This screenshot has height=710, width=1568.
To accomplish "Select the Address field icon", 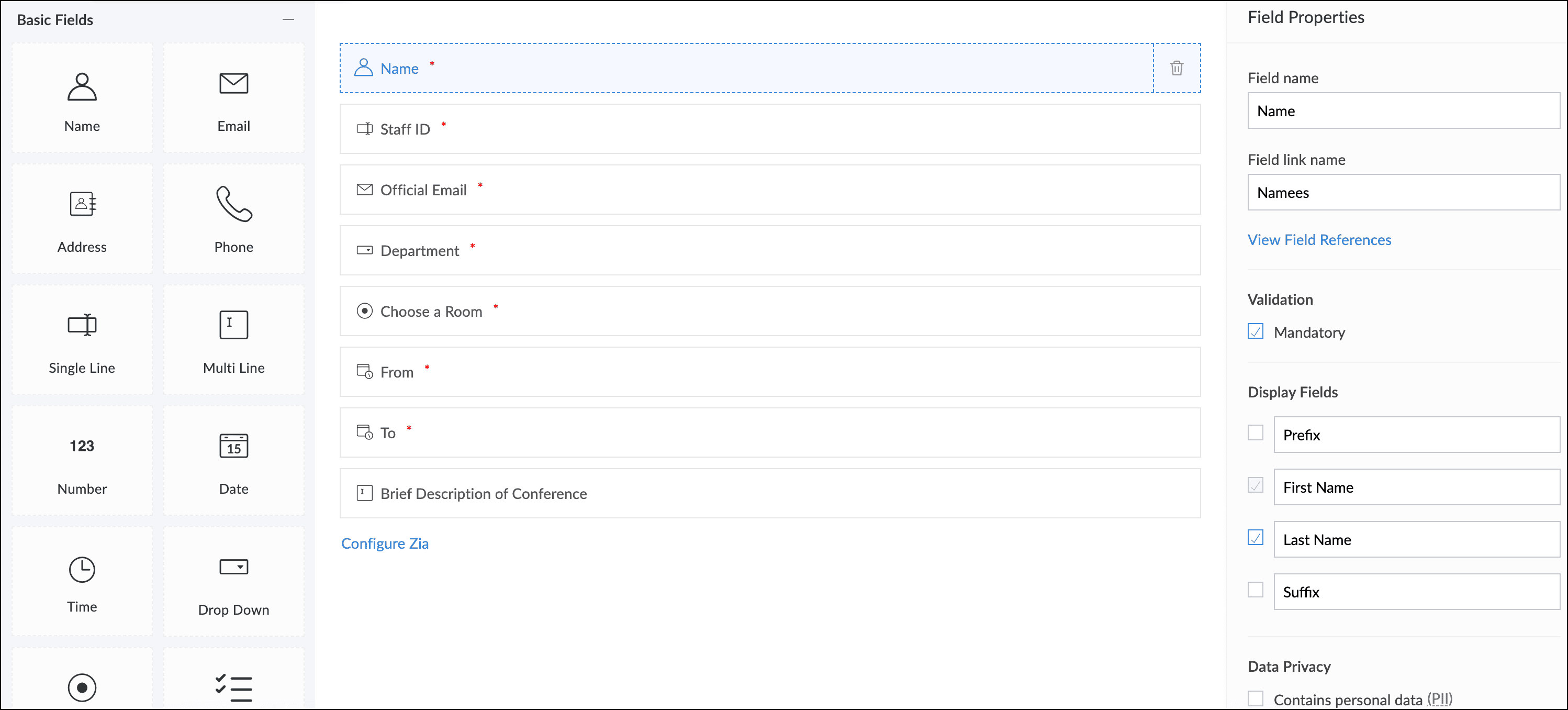I will click(82, 205).
